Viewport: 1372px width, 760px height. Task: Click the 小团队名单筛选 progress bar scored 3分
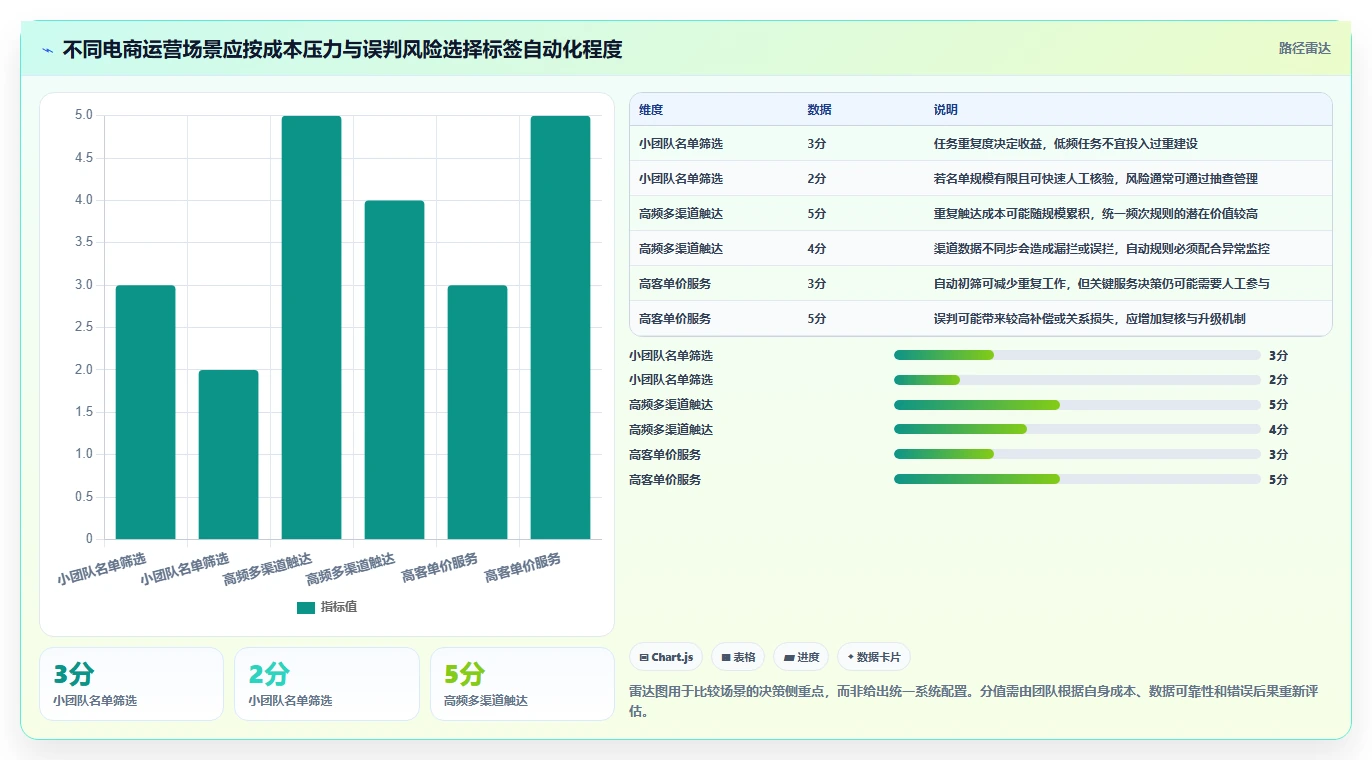click(1077, 355)
